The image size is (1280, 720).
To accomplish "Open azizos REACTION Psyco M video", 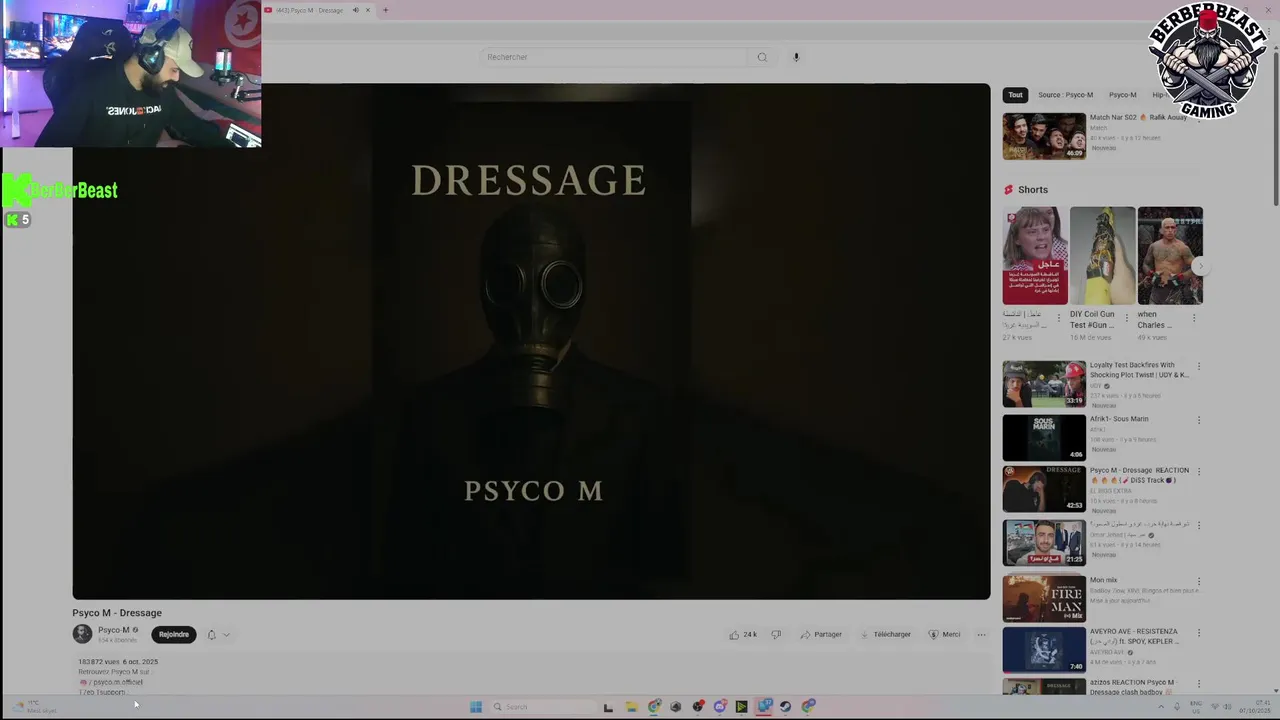I will 1134,687.
